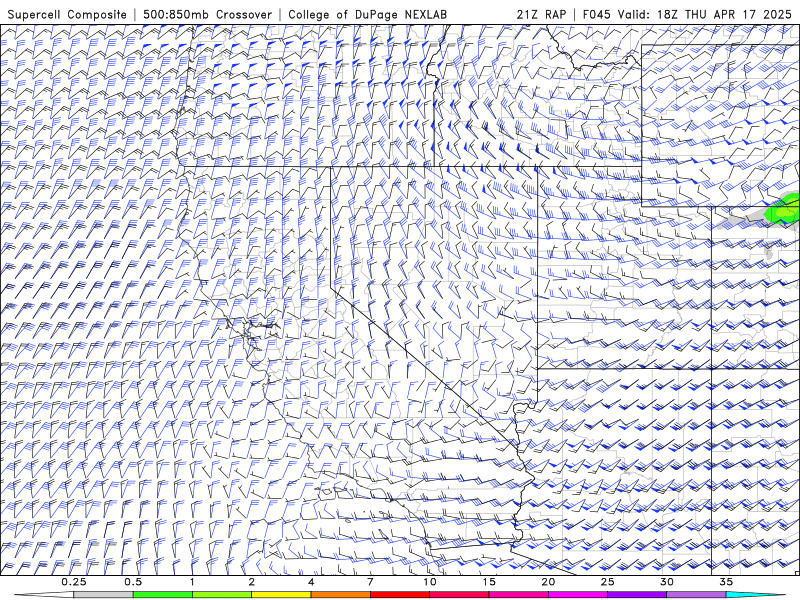
Task: Click the 0.25 legend value
Action: pos(73,582)
